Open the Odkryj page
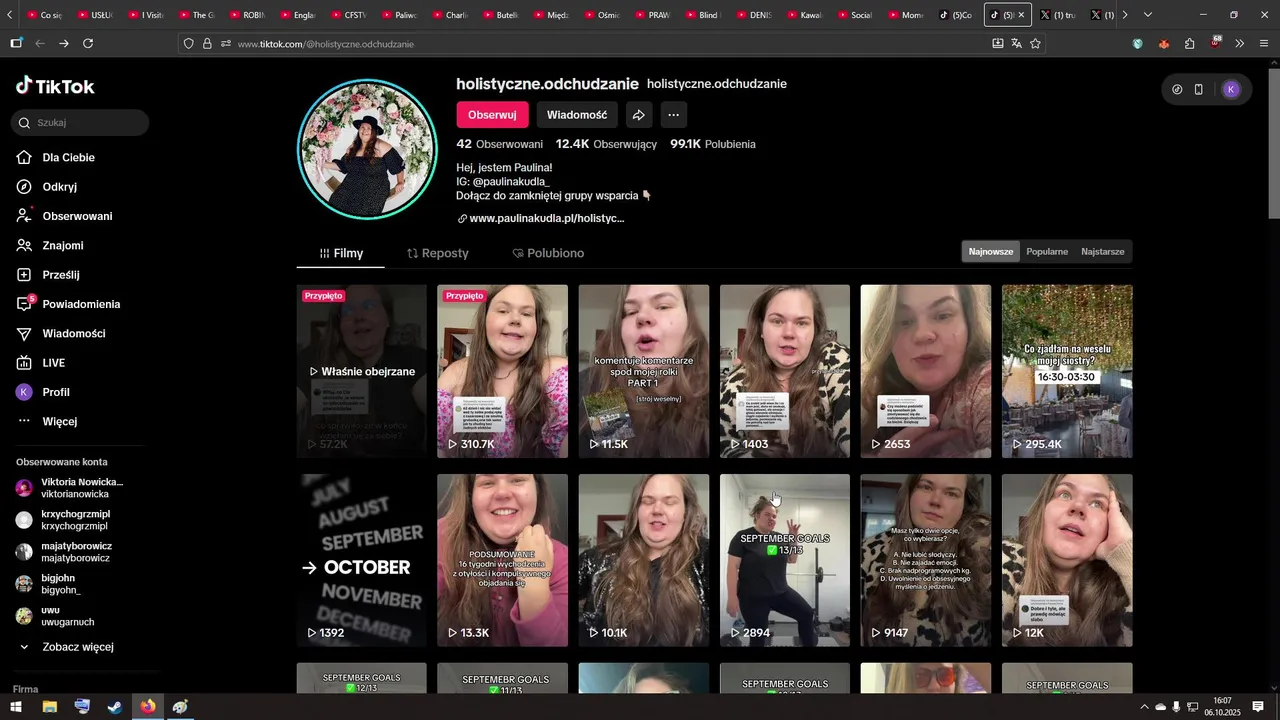 pos(59,187)
